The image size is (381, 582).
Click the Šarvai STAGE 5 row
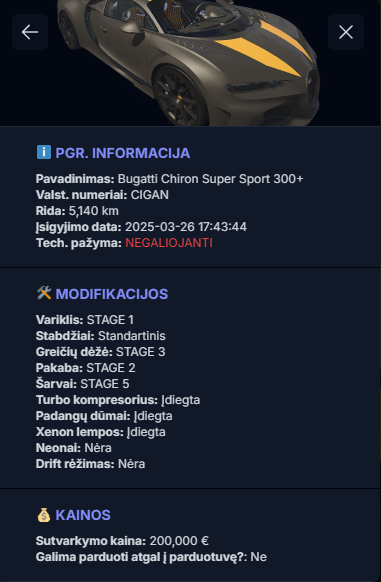coord(82,383)
